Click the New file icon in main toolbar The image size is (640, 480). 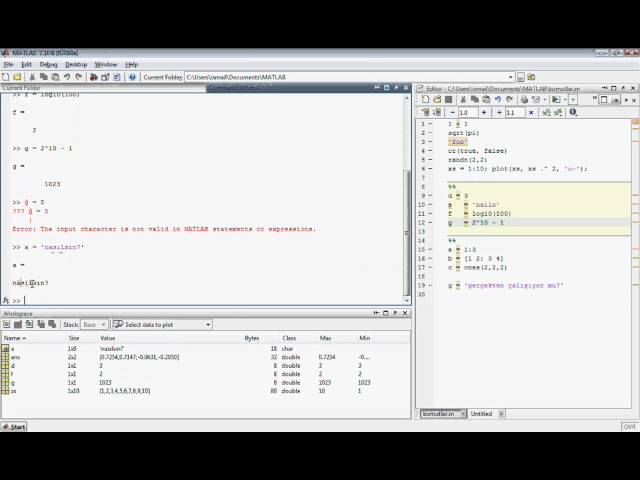6,77
